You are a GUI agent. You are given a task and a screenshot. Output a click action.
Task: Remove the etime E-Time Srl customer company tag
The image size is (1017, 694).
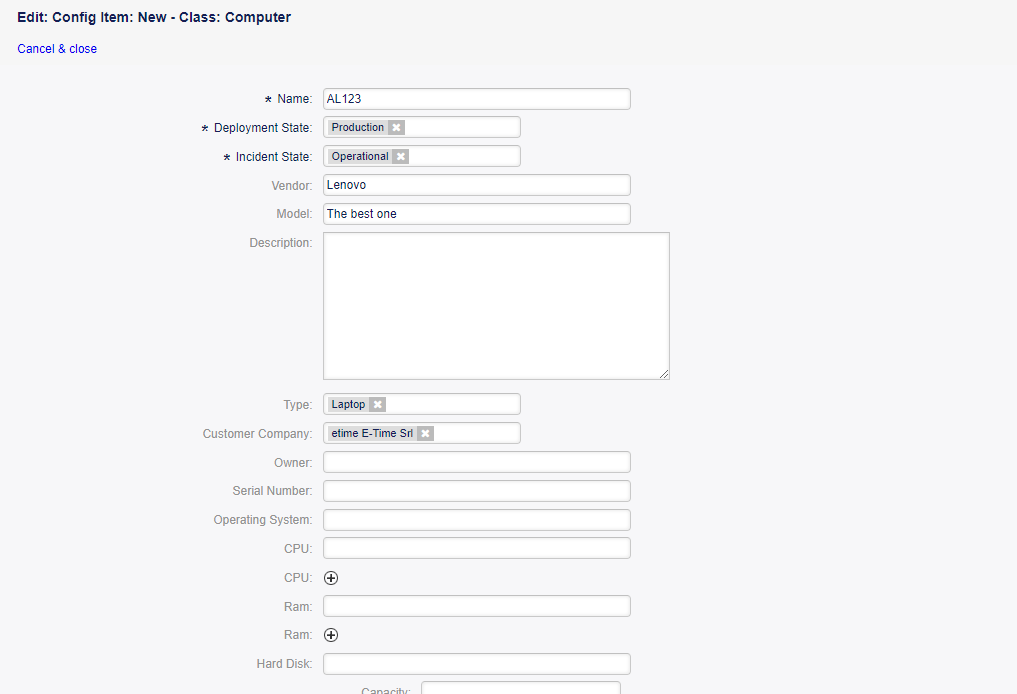pyautogui.click(x=425, y=433)
